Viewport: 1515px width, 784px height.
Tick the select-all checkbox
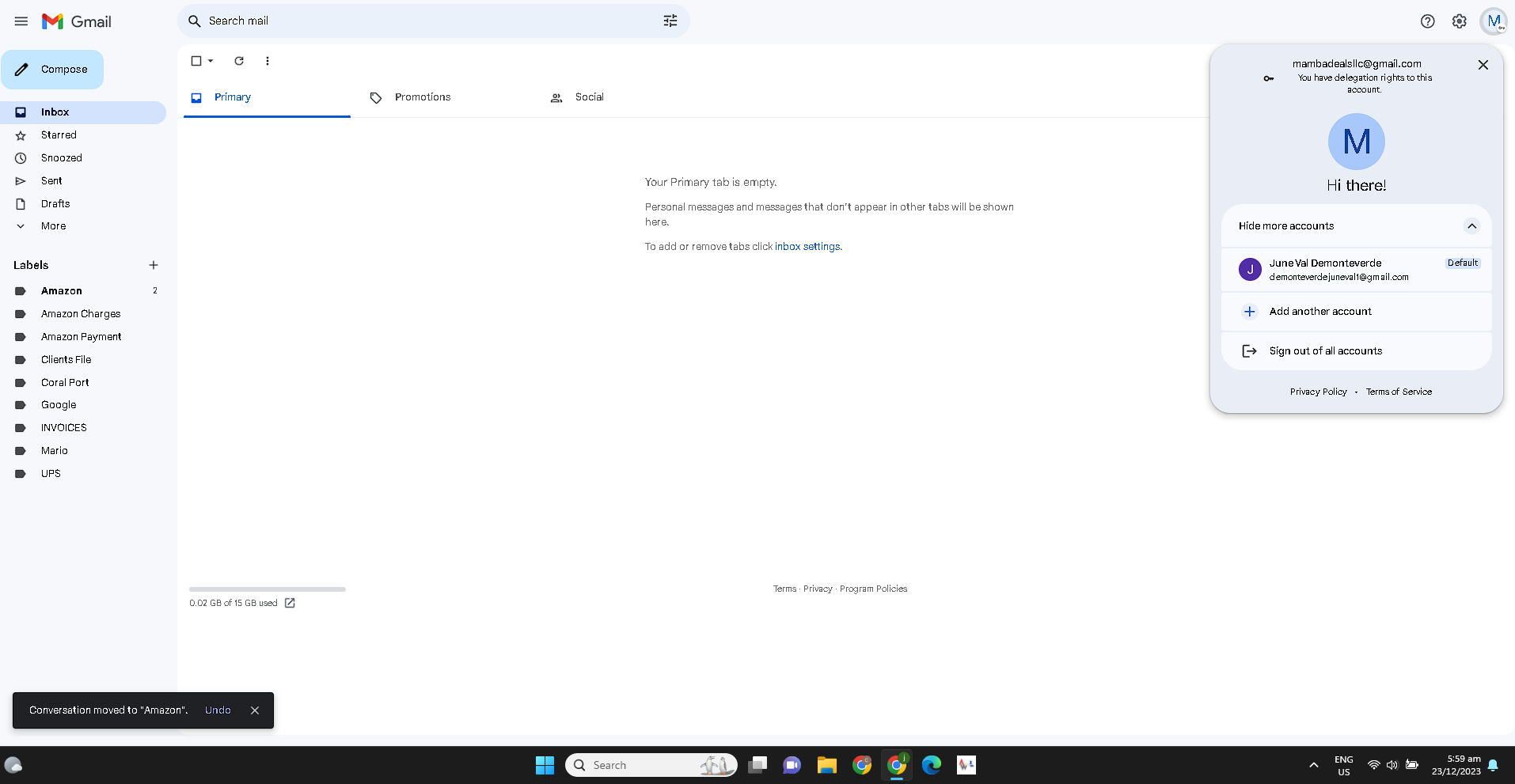point(196,61)
